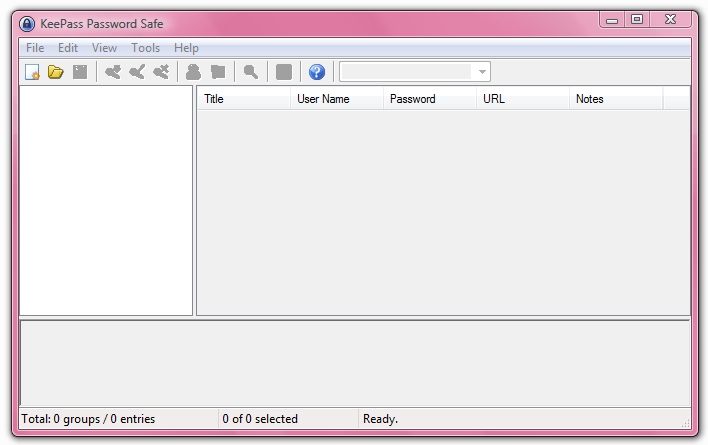Click the KeePass lock icon in title bar
708x445 pixels.
27,24
